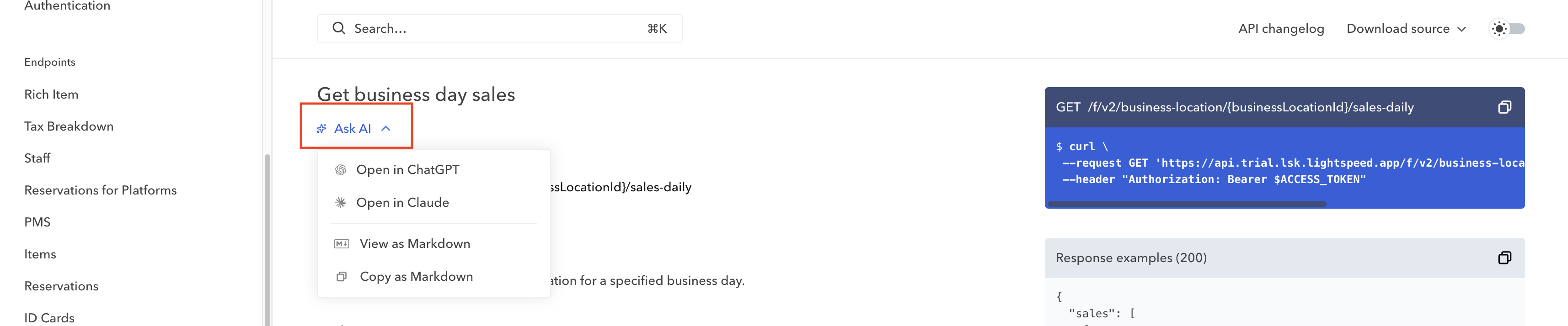This screenshot has width=1568, height=326.
Task: Open Reservations for Platforms sidebar entry
Action: pyautogui.click(x=101, y=190)
